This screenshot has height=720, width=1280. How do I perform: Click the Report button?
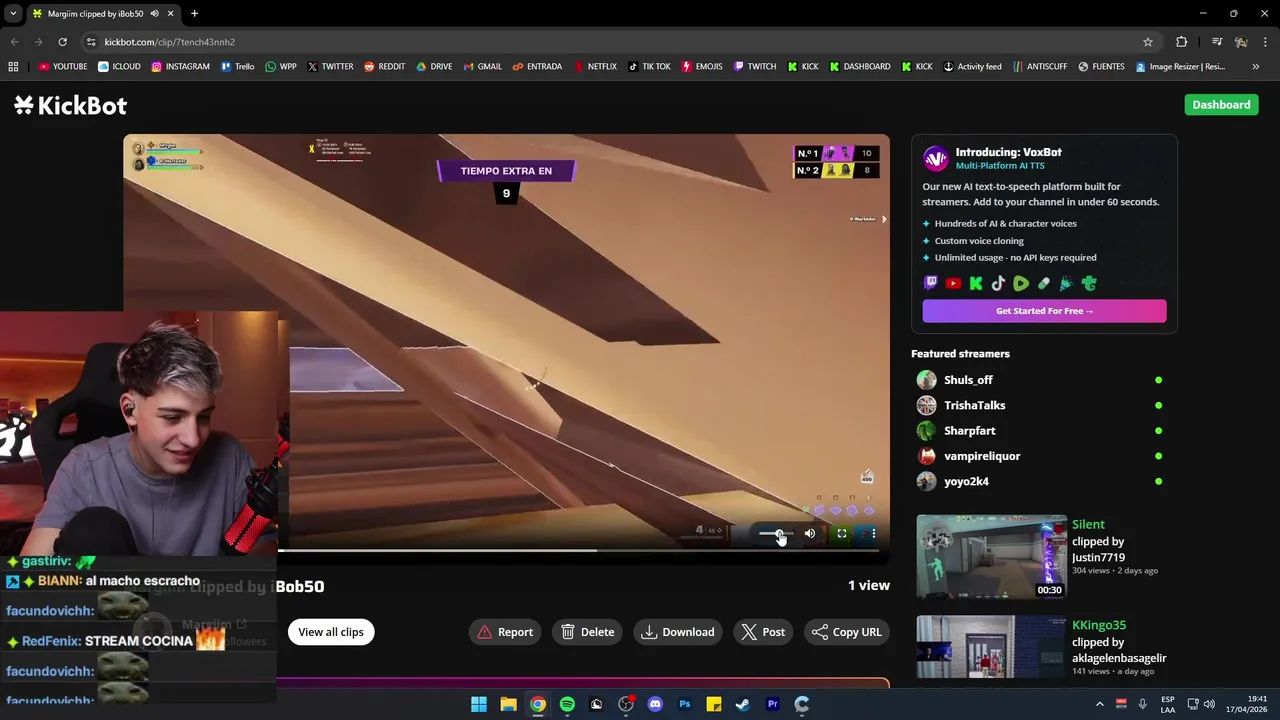click(505, 632)
